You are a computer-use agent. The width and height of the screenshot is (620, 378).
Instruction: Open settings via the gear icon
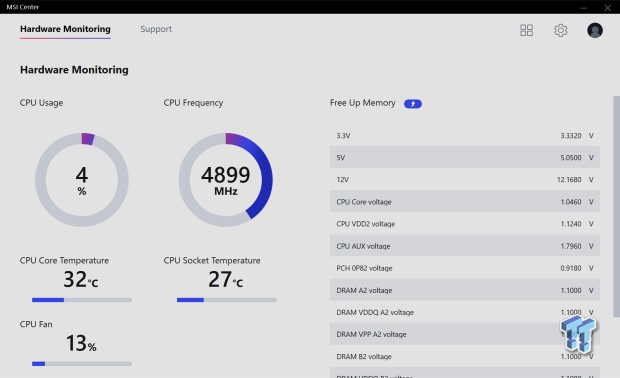[560, 30]
